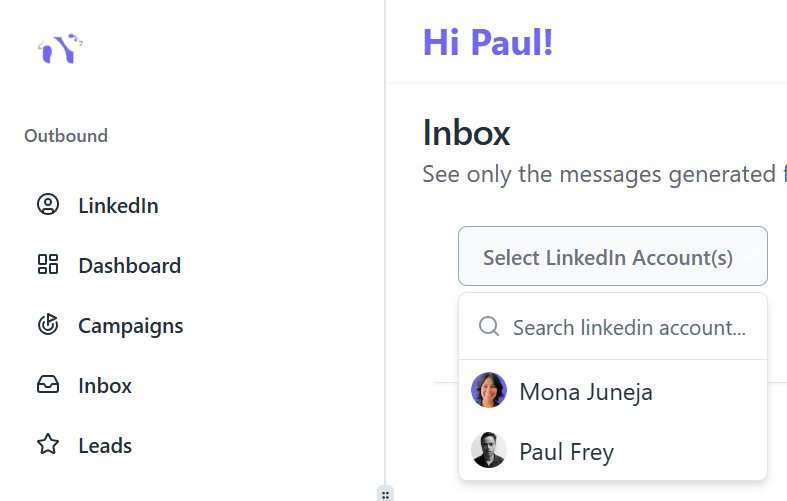Click the Campaigns target icon
The image size is (787, 501).
coord(48,325)
